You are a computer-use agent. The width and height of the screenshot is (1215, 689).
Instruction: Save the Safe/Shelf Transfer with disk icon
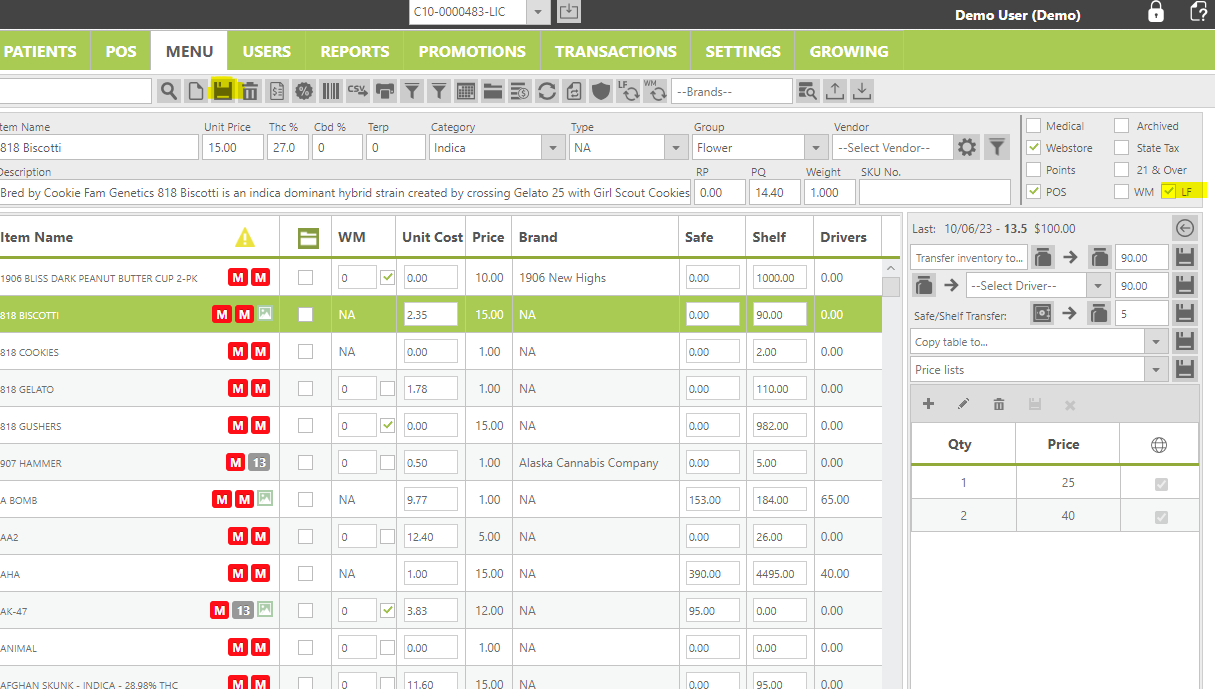click(x=1186, y=313)
